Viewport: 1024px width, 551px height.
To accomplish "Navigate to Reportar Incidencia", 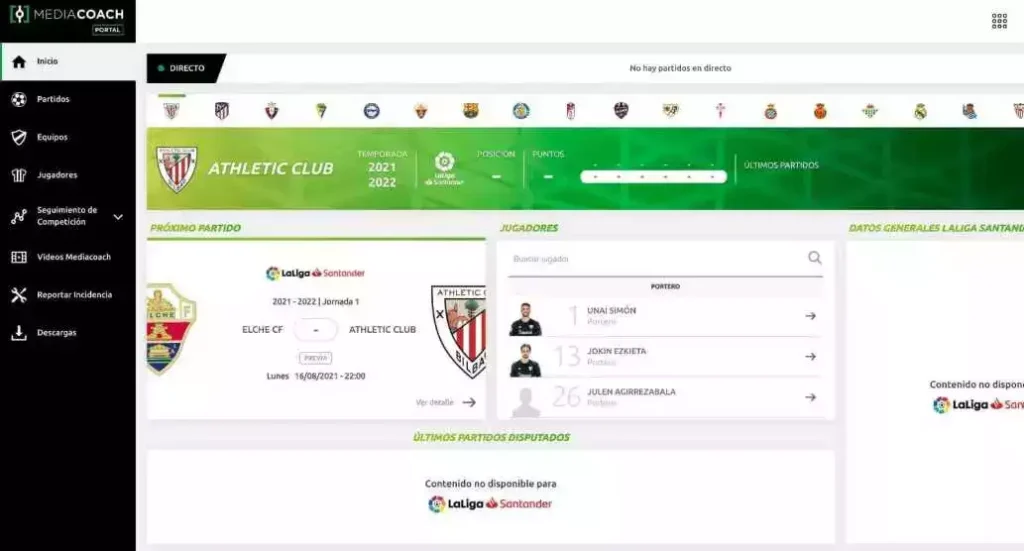I will pyautogui.click(x=74, y=295).
